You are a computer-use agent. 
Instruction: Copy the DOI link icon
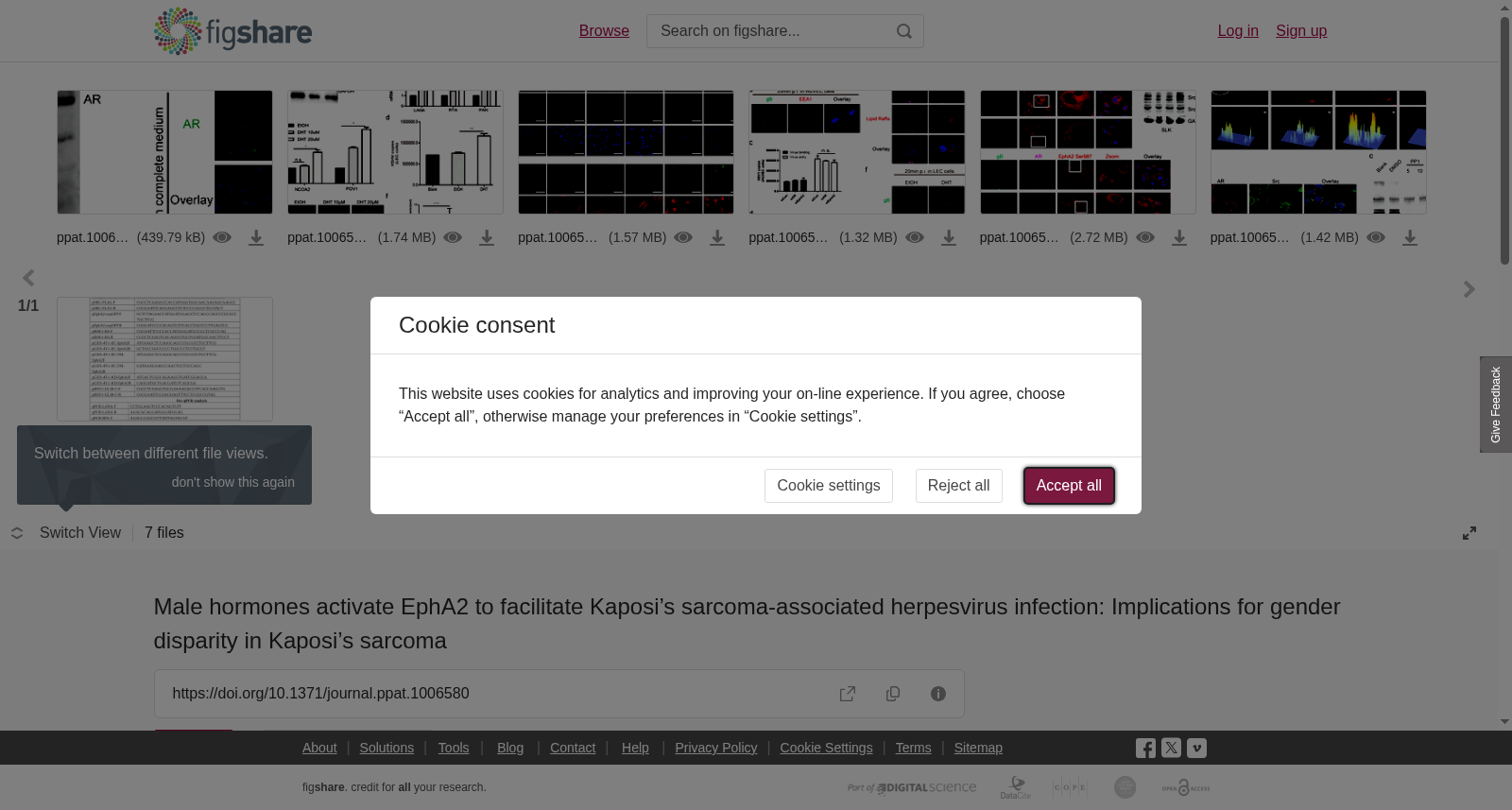click(x=893, y=694)
